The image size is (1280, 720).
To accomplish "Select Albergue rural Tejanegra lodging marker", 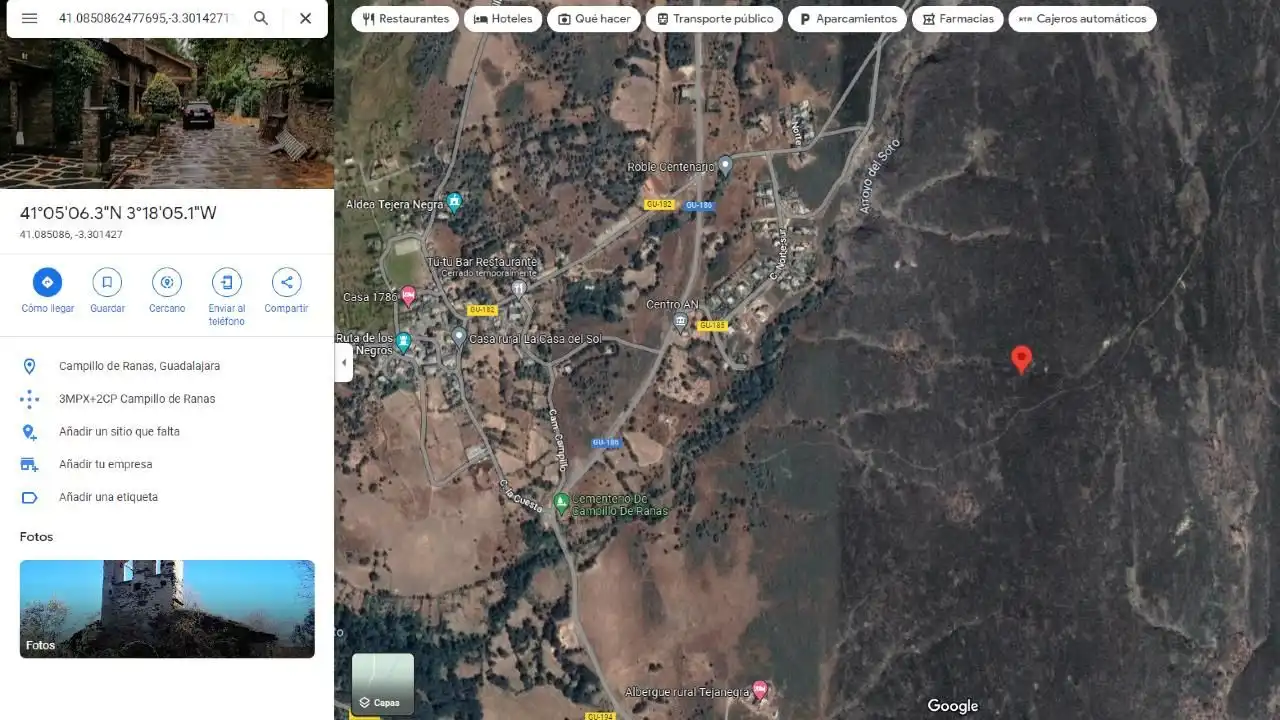I will pos(759,689).
